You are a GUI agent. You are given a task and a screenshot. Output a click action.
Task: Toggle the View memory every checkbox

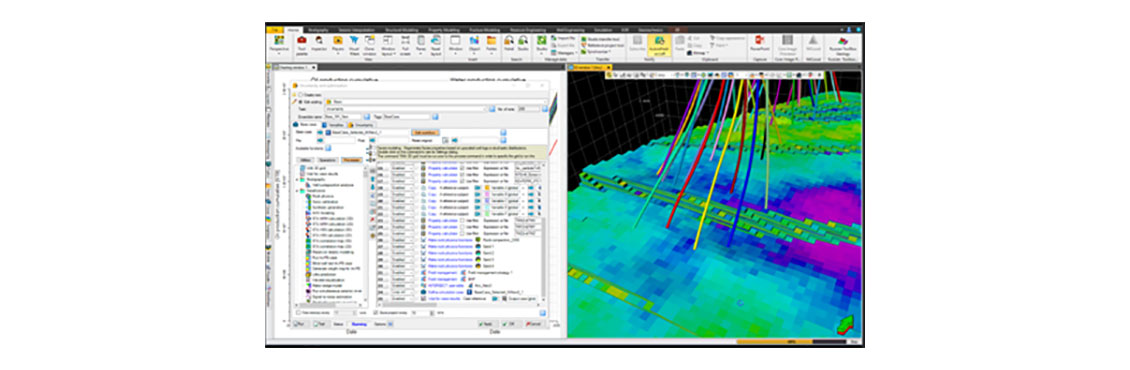click(x=298, y=313)
